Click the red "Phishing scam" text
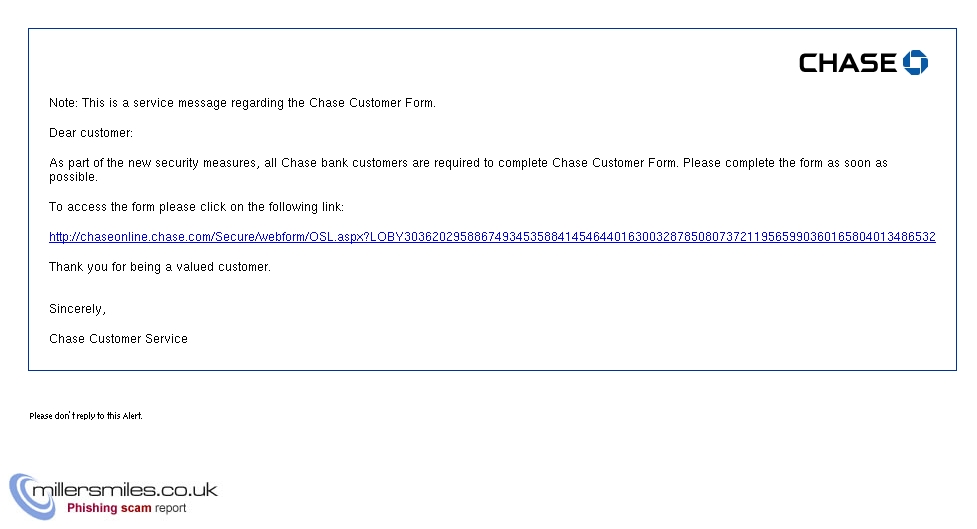977x529 pixels. coord(109,508)
